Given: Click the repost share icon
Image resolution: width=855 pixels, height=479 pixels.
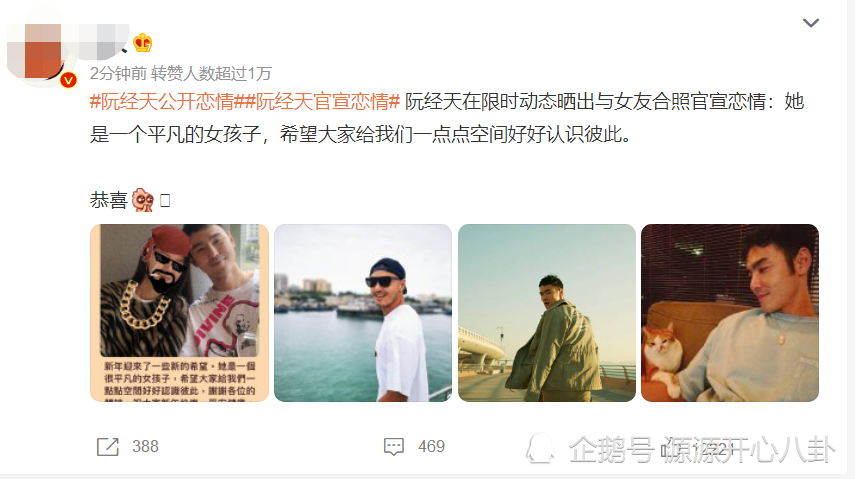Looking at the screenshot, I should [x=107, y=447].
